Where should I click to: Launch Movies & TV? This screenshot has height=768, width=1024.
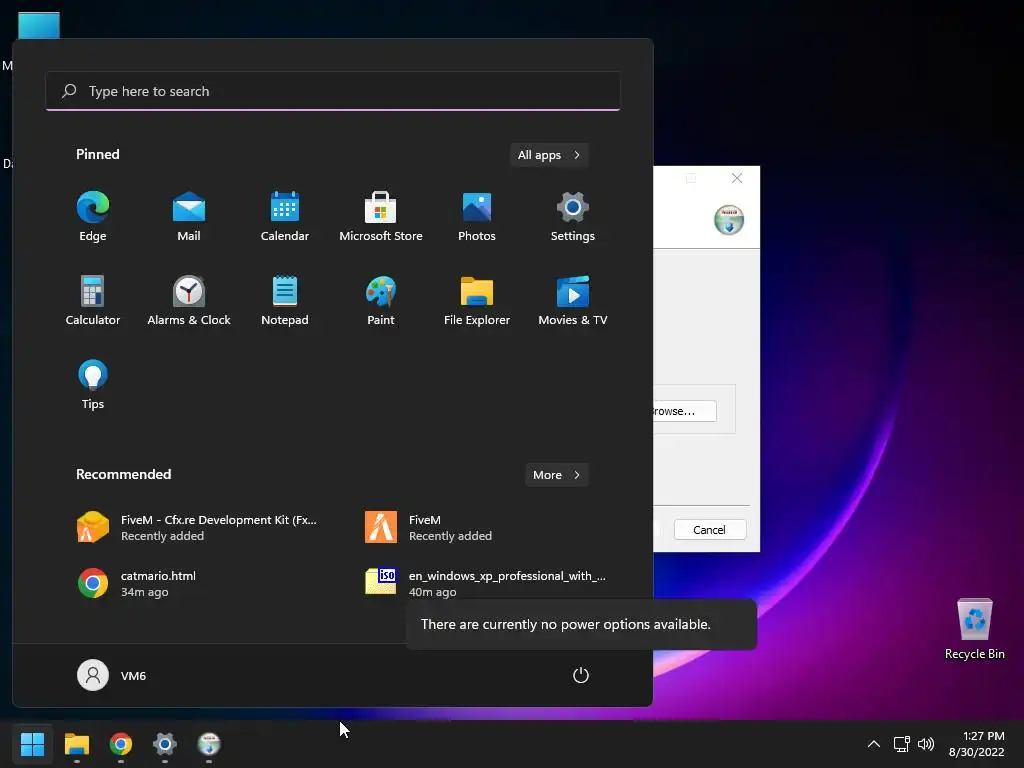(x=573, y=300)
